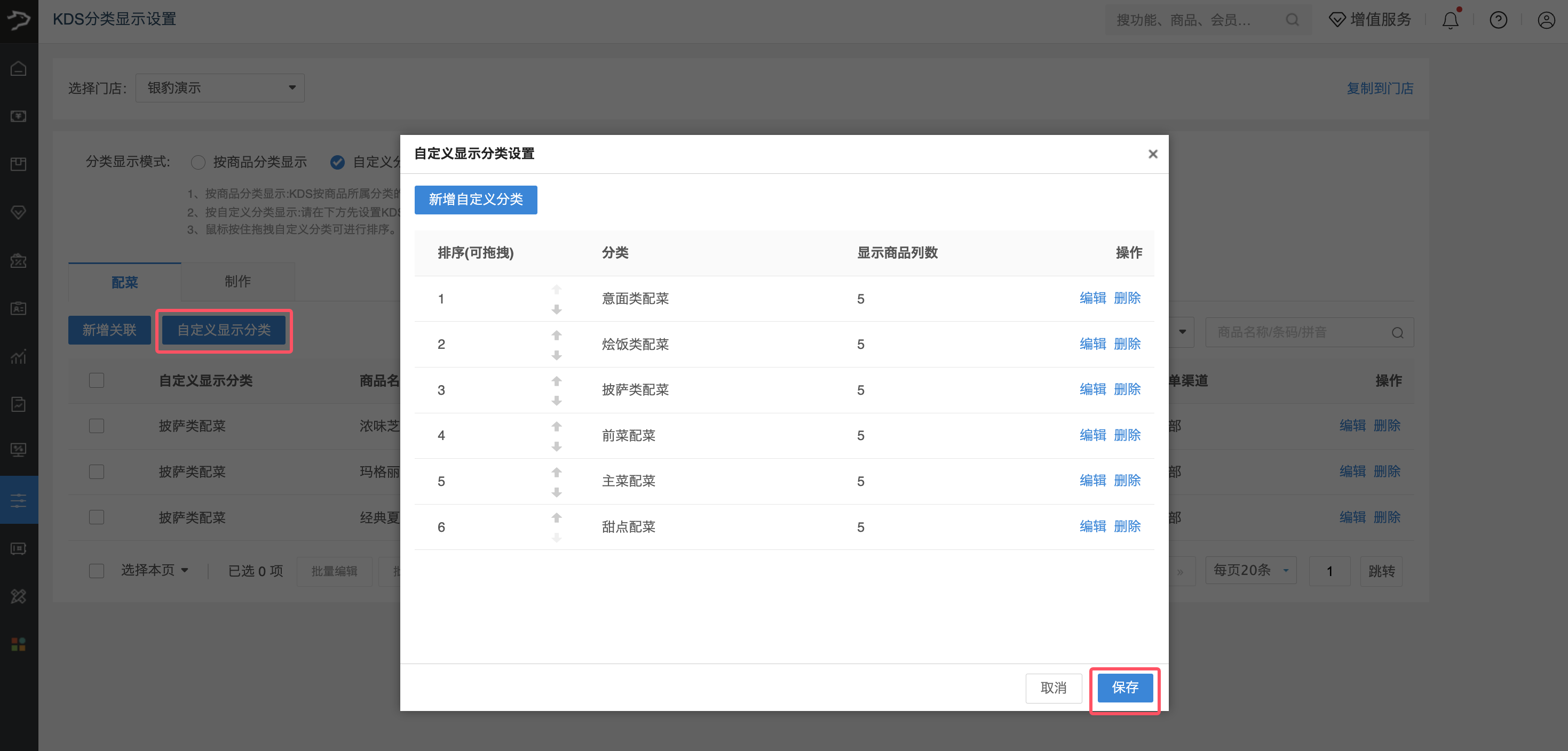Expand the 每页20条 page size dropdown
Image resolution: width=1568 pixels, height=751 pixels.
click(x=1250, y=570)
